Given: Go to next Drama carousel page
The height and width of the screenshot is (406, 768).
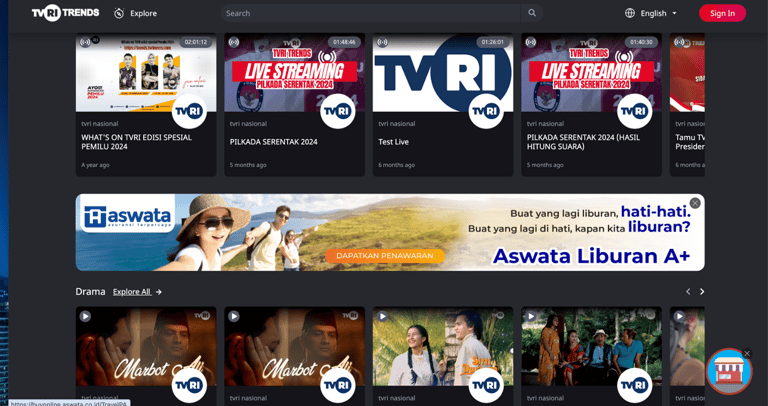Looking at the screenshot, I should coord(702,292).
